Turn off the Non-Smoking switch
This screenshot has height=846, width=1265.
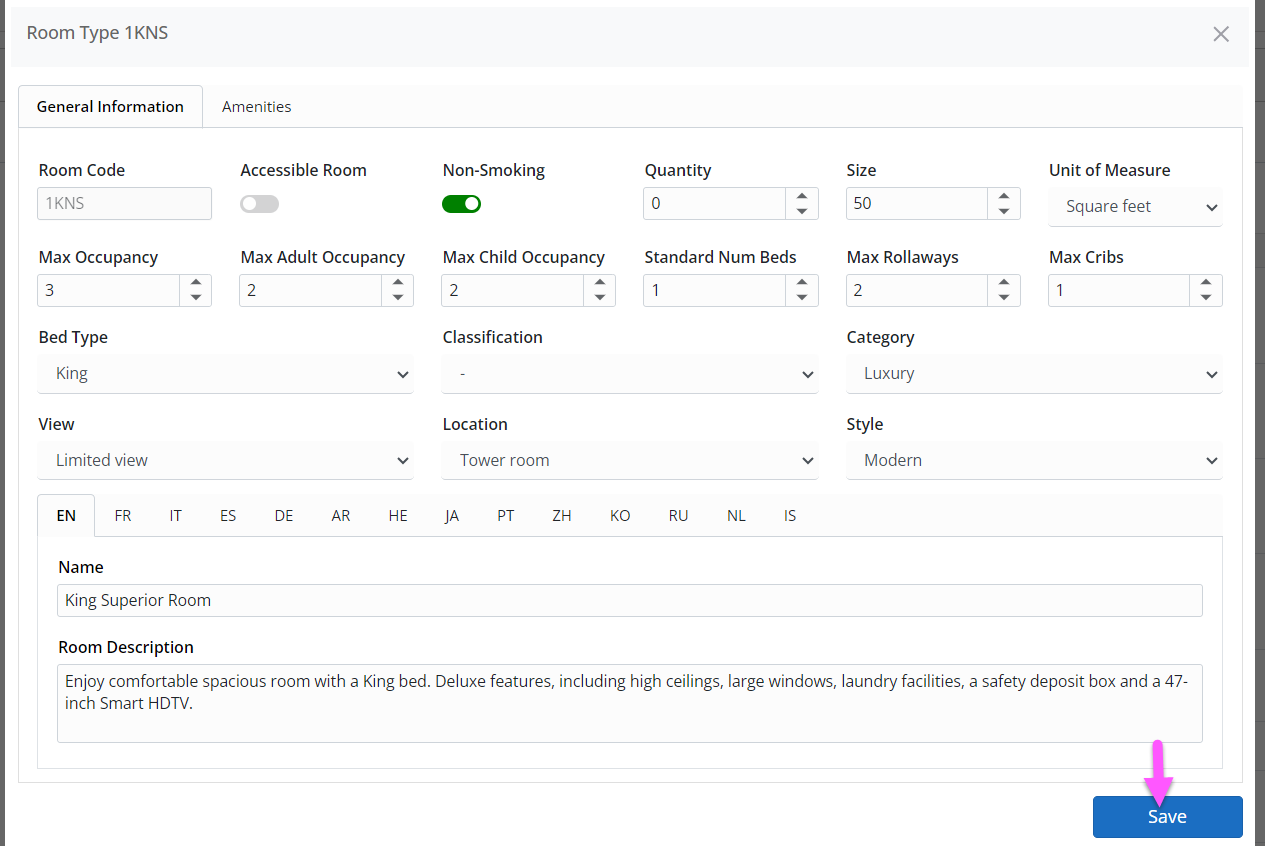461,204
